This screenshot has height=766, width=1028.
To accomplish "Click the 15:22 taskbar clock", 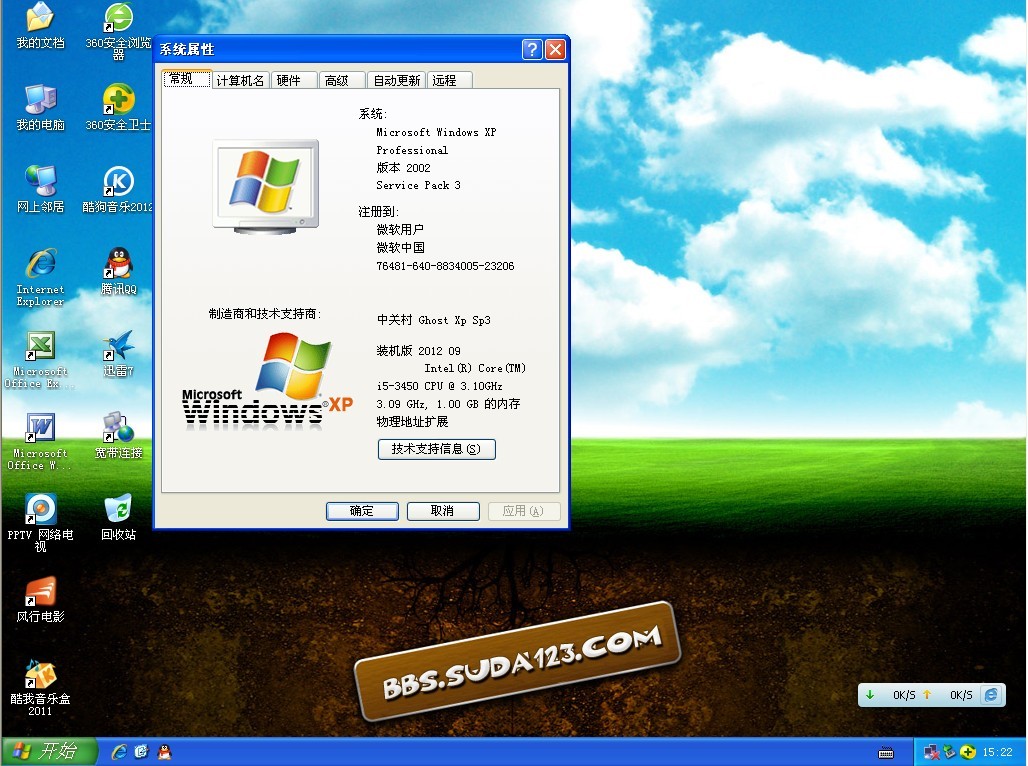I will (997, 752).
